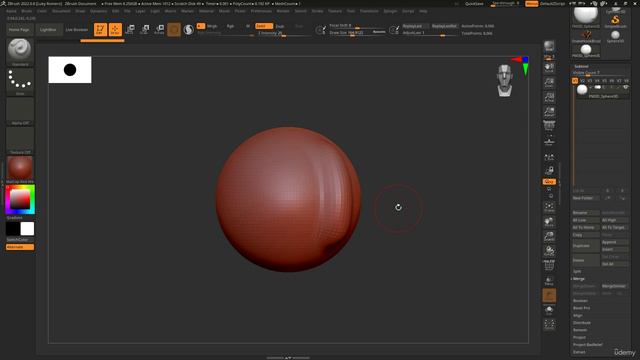This screenshot has height=360, width=640.
Task: Select the white secondary color swatch
Action: coord(27,229)
